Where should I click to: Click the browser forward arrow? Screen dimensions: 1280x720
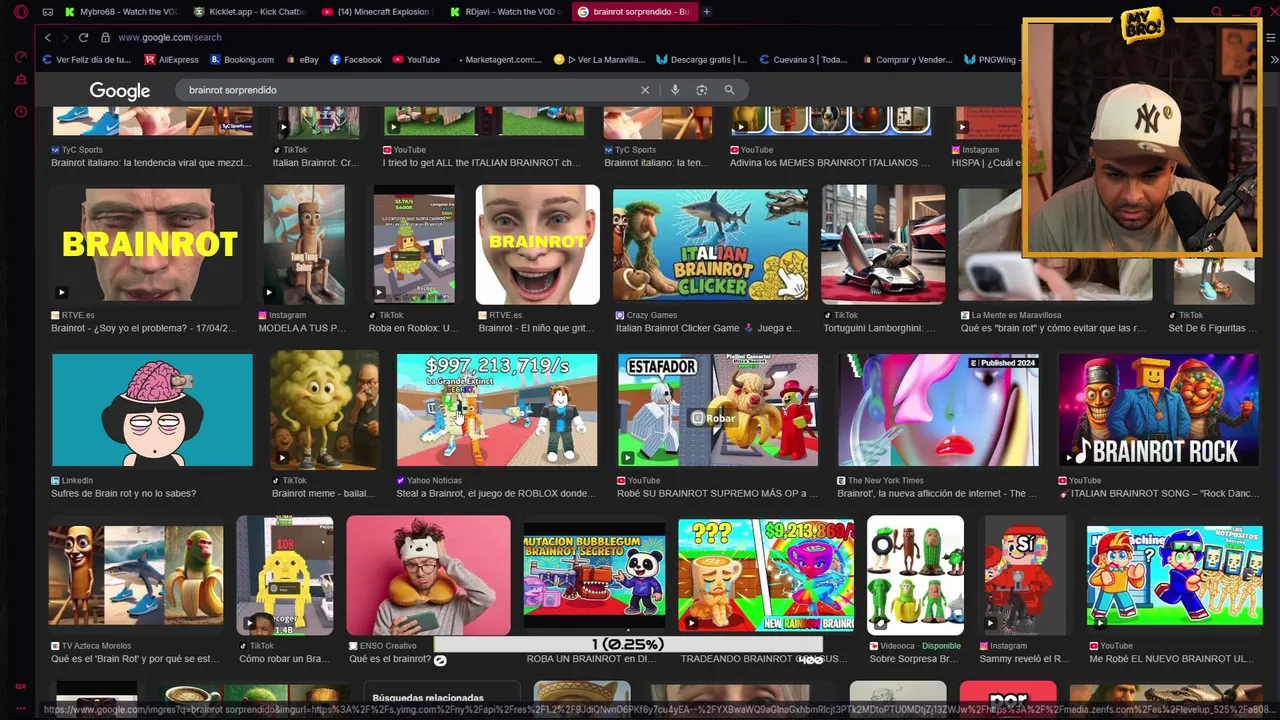(64, 37)
